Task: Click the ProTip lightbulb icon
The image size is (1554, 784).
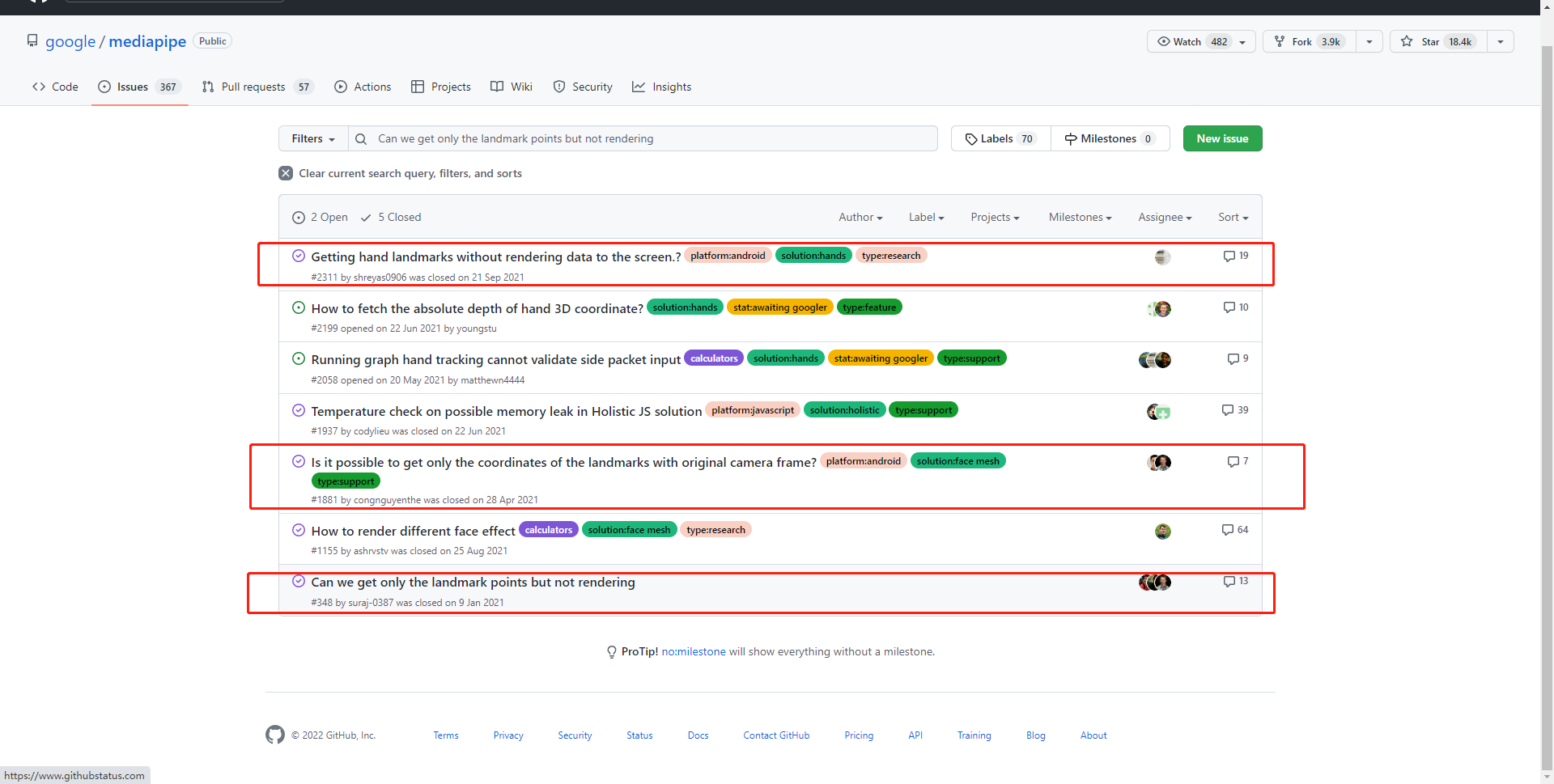Action: pyautogui.click(x=611, y=651)
